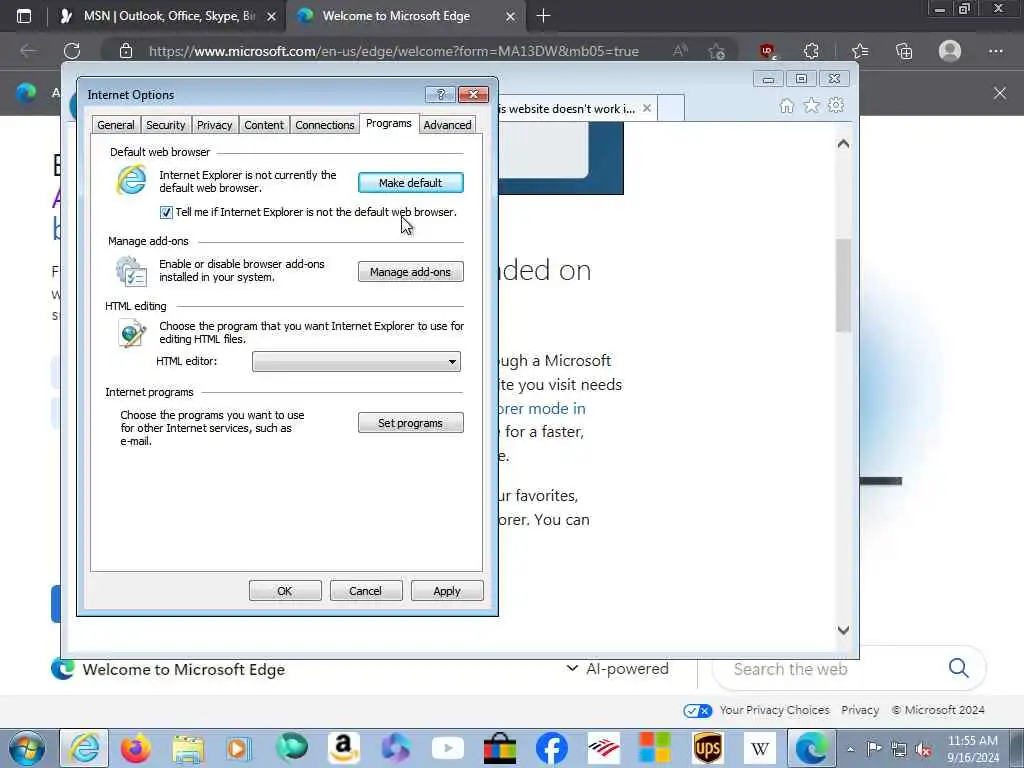Open the Microsoft tiles taskbar icon

point(655,748)
